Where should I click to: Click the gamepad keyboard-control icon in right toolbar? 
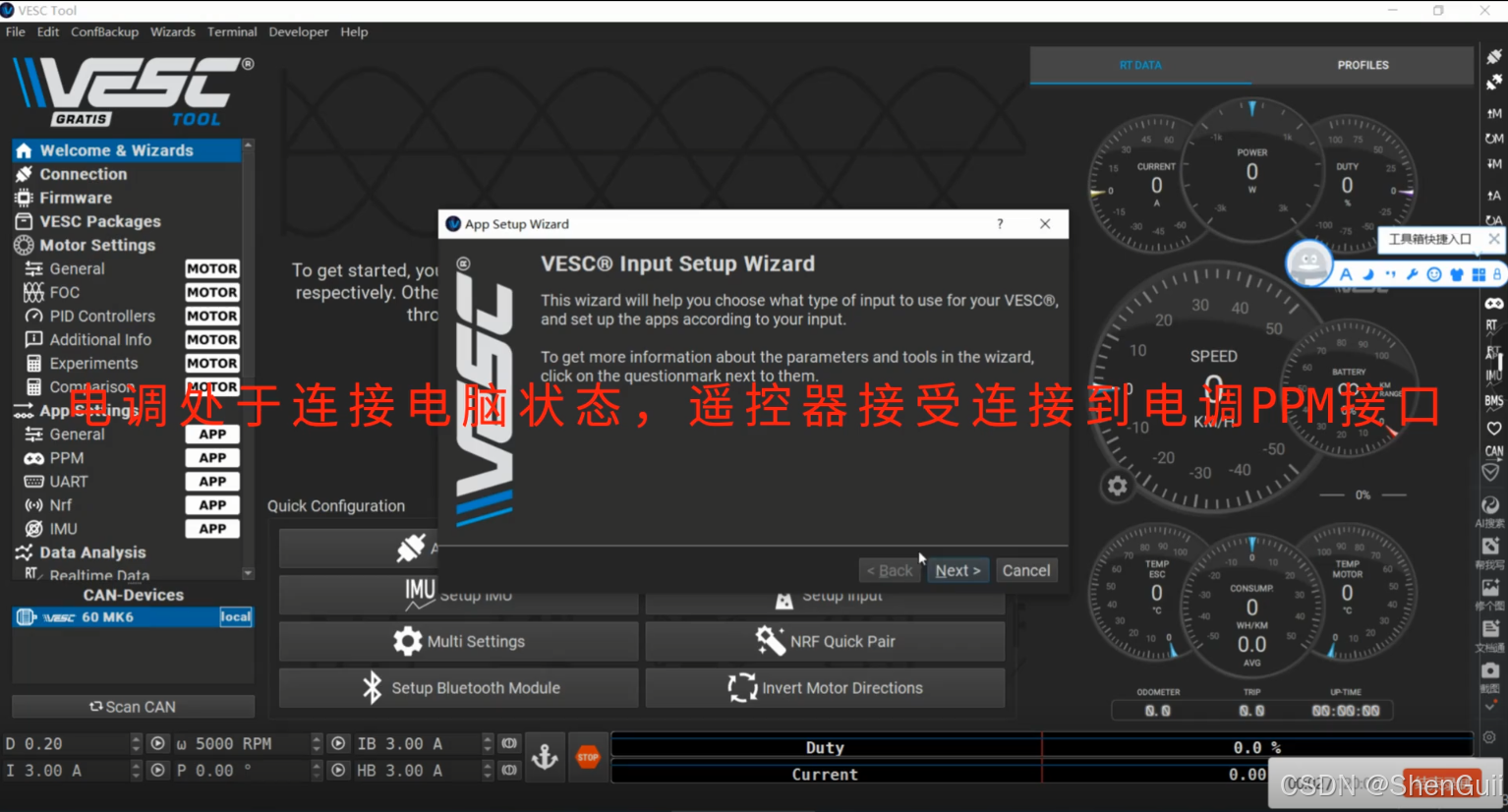coord(1494,303)
